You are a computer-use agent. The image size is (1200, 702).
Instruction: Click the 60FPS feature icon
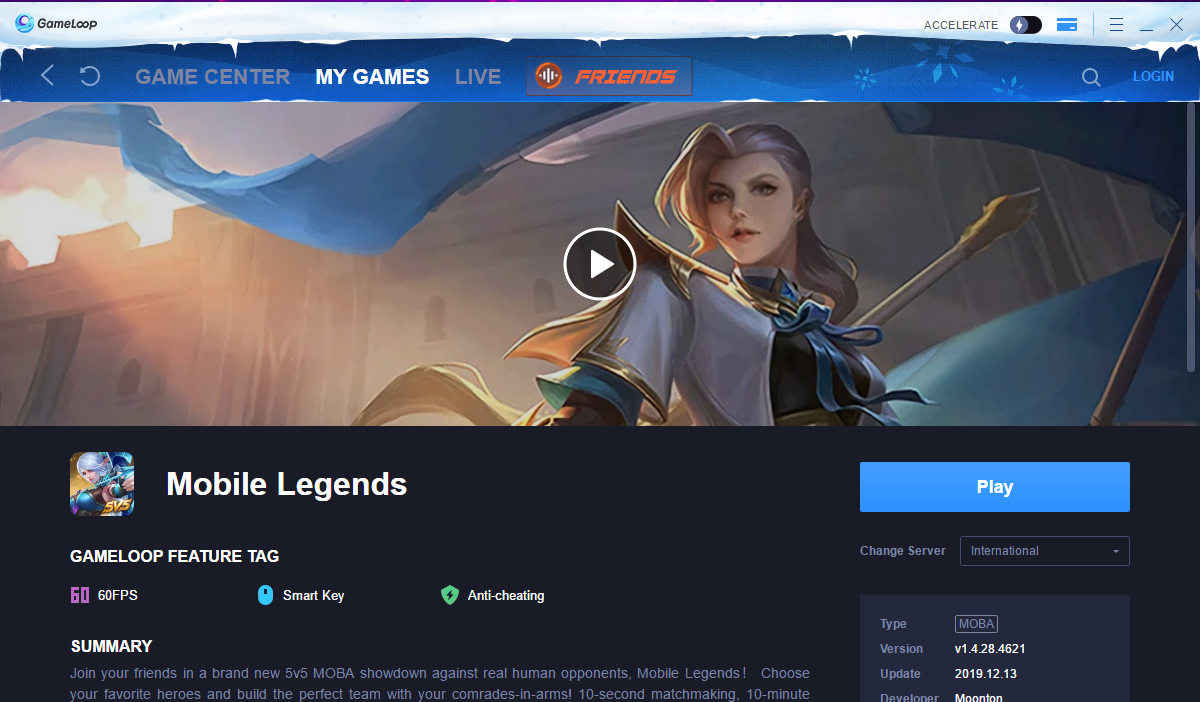tap(80, 595)
